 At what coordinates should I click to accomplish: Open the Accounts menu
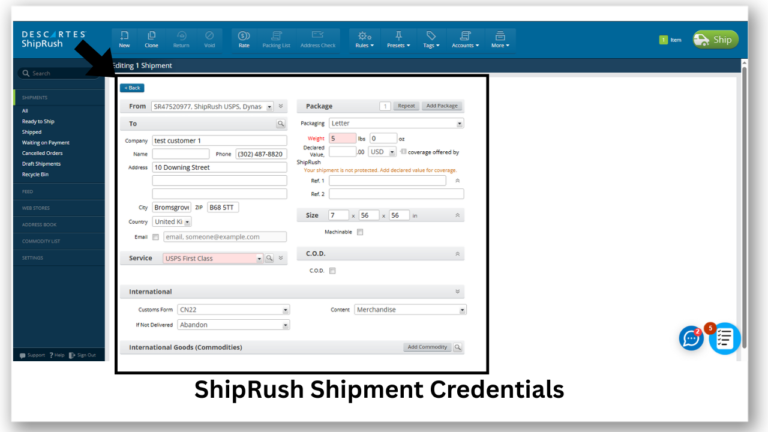[465, 39]
